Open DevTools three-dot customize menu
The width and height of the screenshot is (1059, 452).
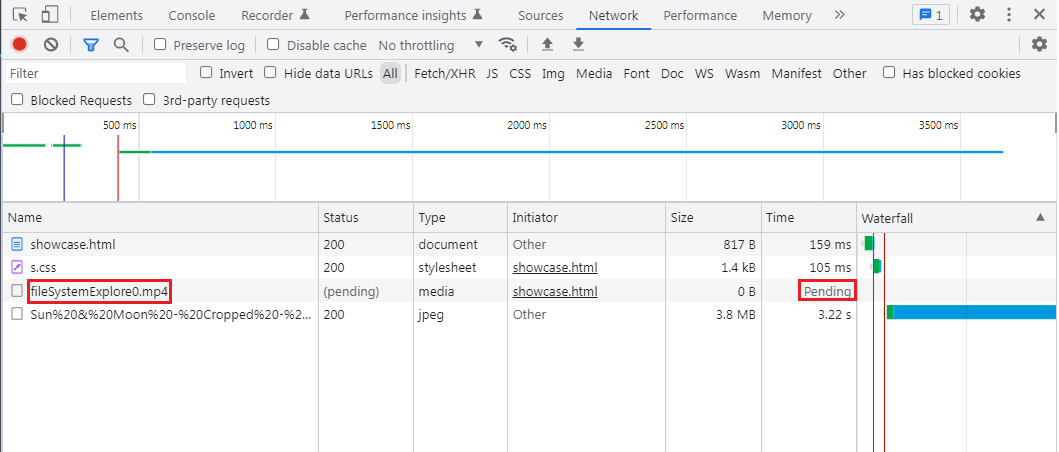pyautogui.click(x=1009, y=14)
